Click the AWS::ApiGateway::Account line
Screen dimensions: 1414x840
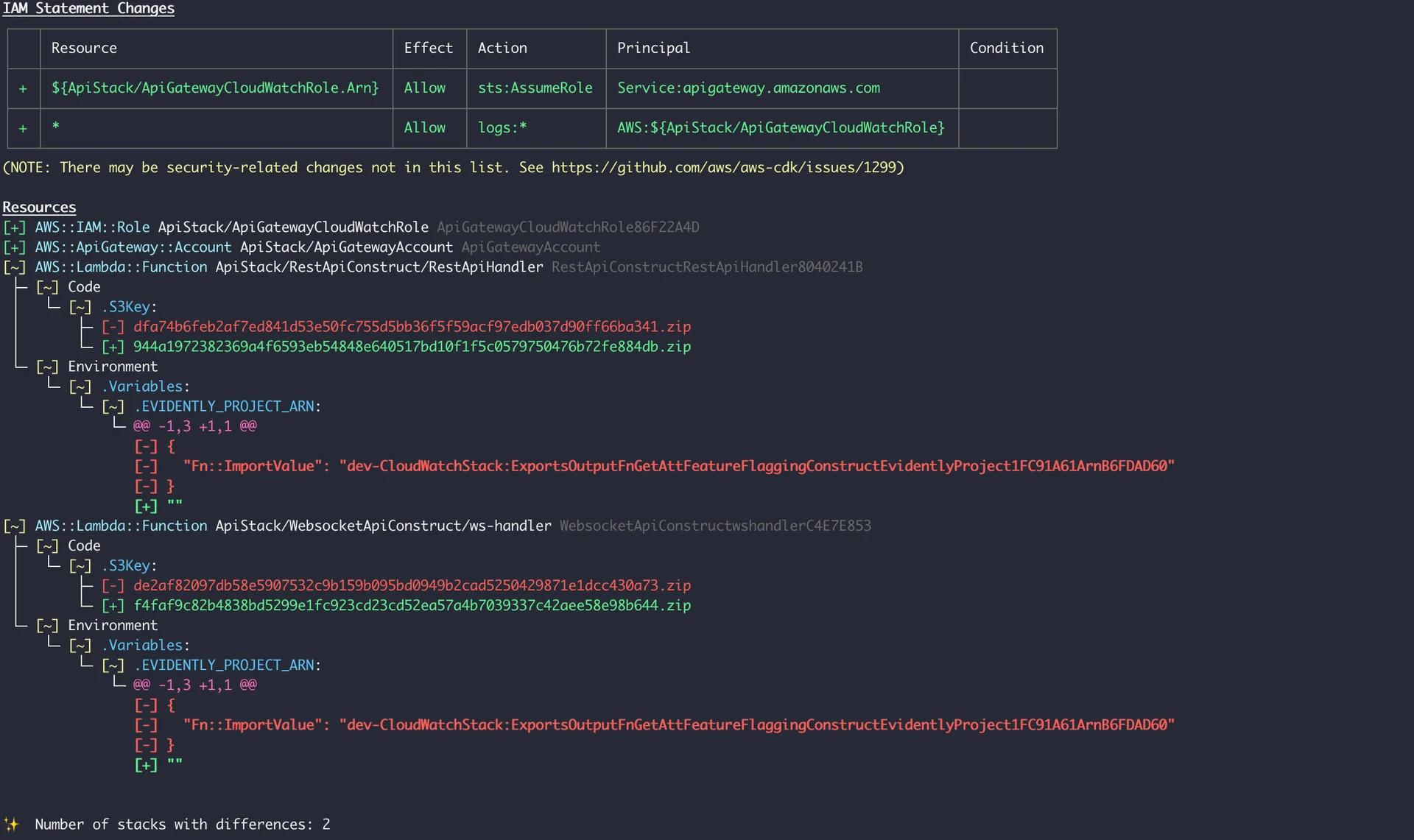pos(302,247)
